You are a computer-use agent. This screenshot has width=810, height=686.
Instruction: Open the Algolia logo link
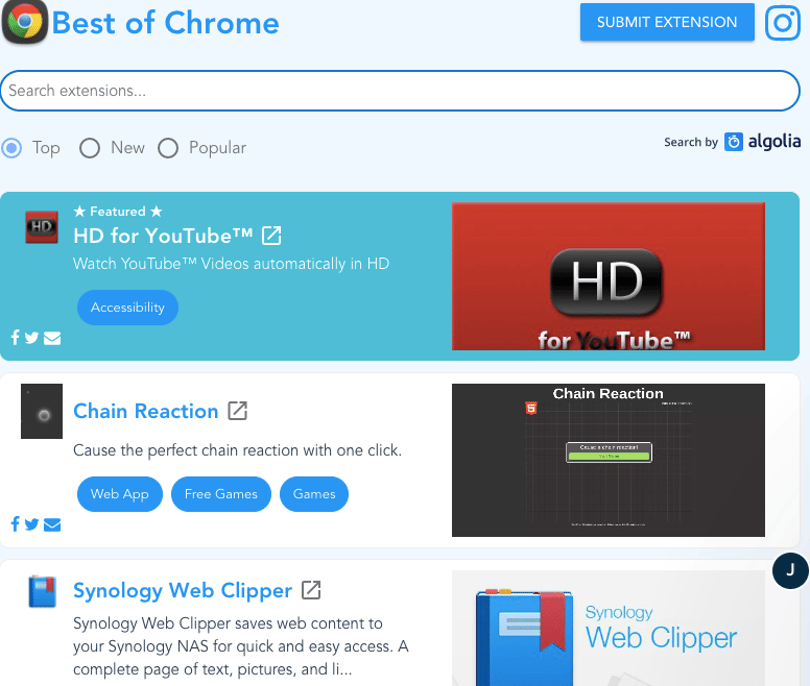pyautogui.click(x=762, y=142)
